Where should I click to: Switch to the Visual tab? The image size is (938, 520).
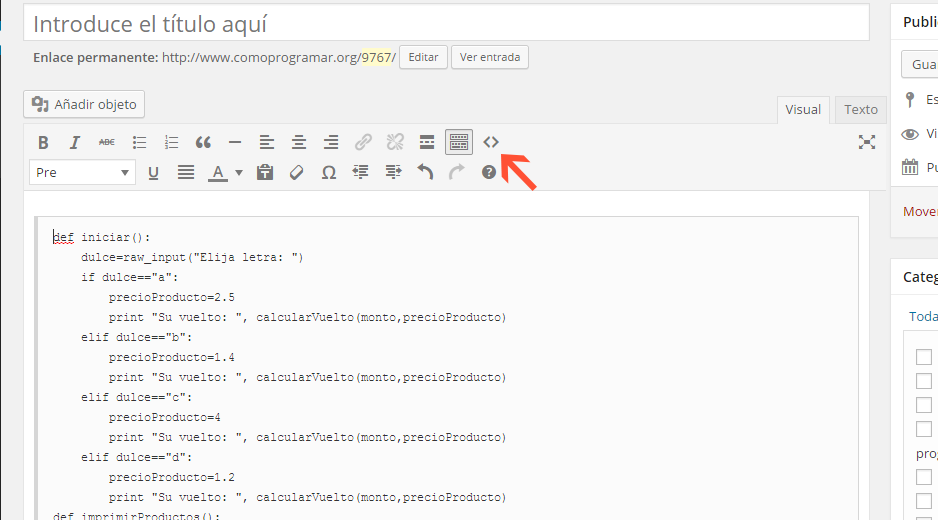[x=803, y=110]
